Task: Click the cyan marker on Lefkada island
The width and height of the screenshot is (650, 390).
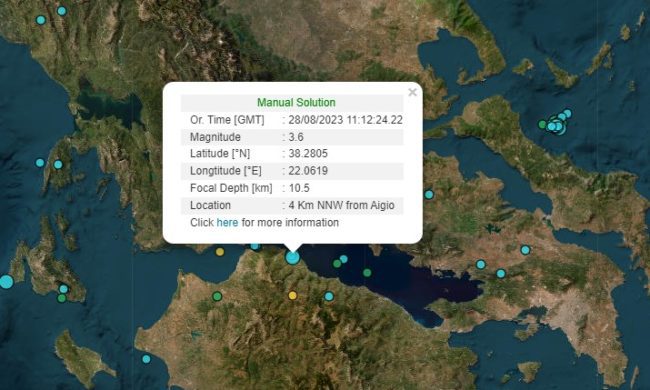Action: pos(58,165)
